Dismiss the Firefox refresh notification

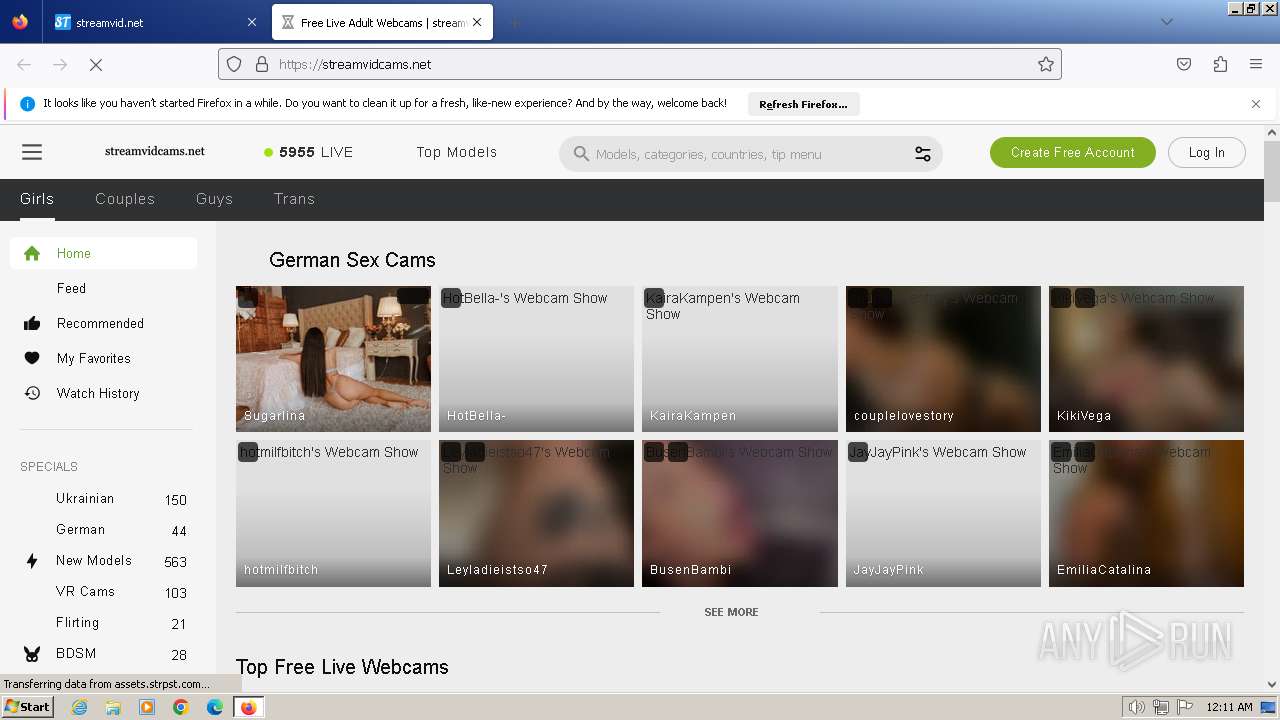coord(1256,104)
